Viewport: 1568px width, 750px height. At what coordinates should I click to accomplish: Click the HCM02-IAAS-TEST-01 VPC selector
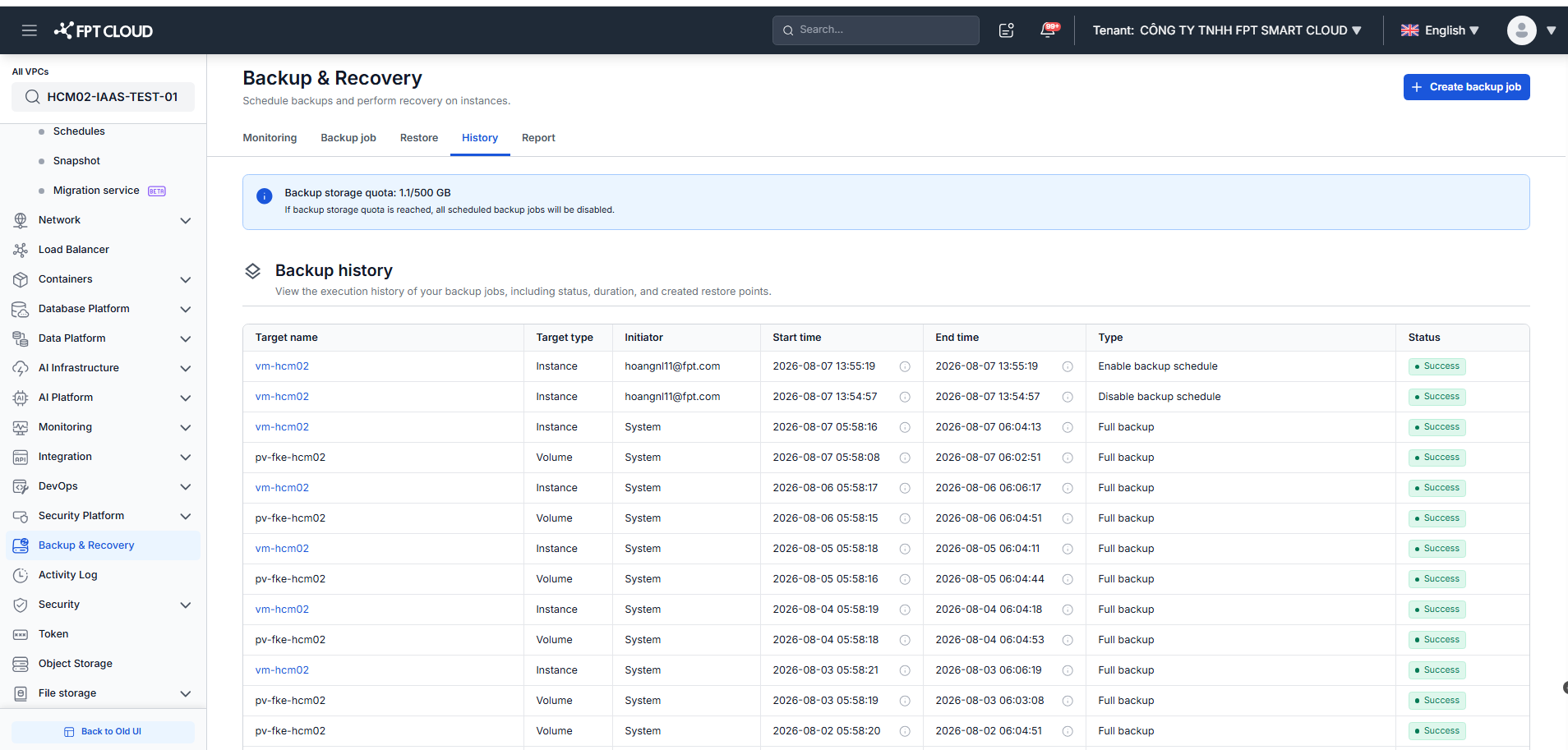click(103, 97)
